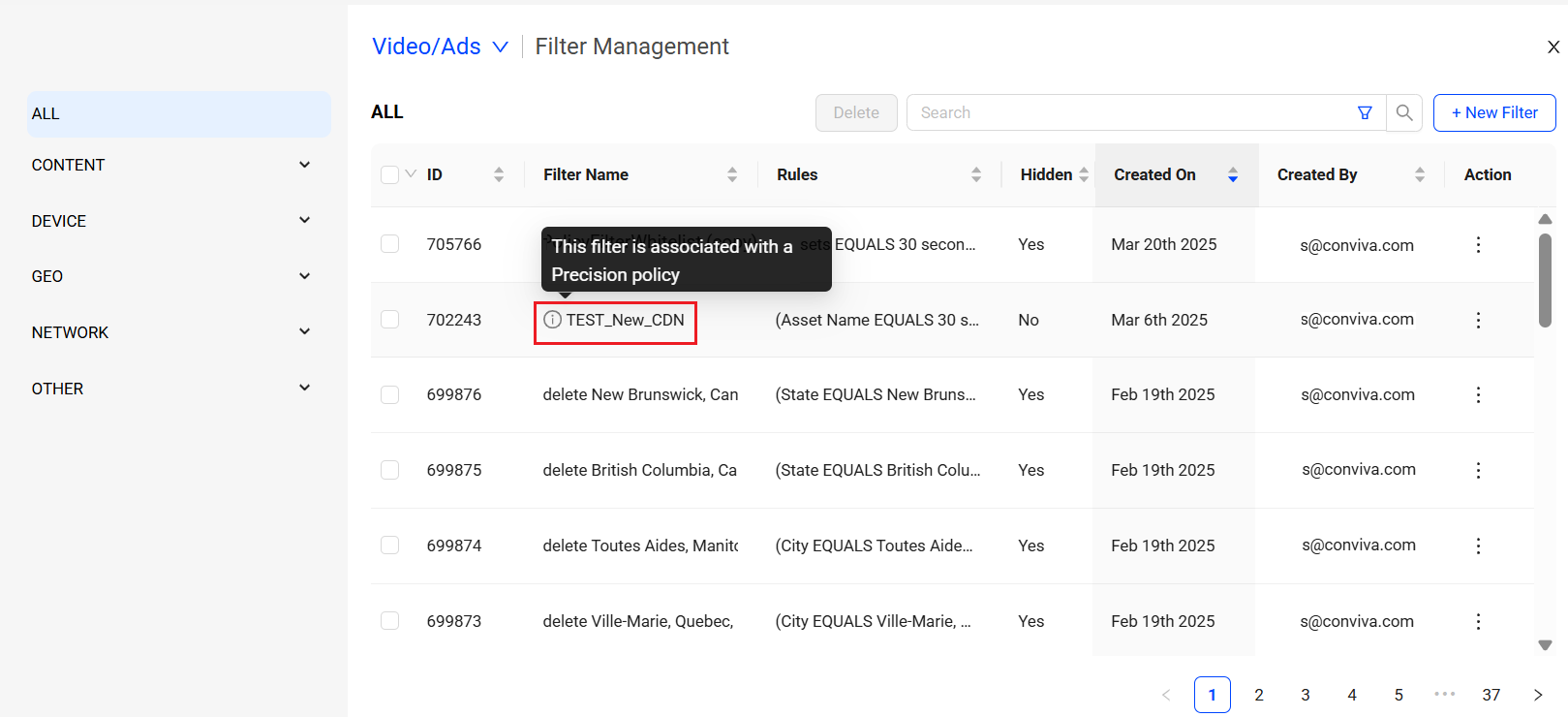Viewport: 1568px width, 717px height.
Task: Open the action menu for filter 705766
Action: (x=1478, y=245)
